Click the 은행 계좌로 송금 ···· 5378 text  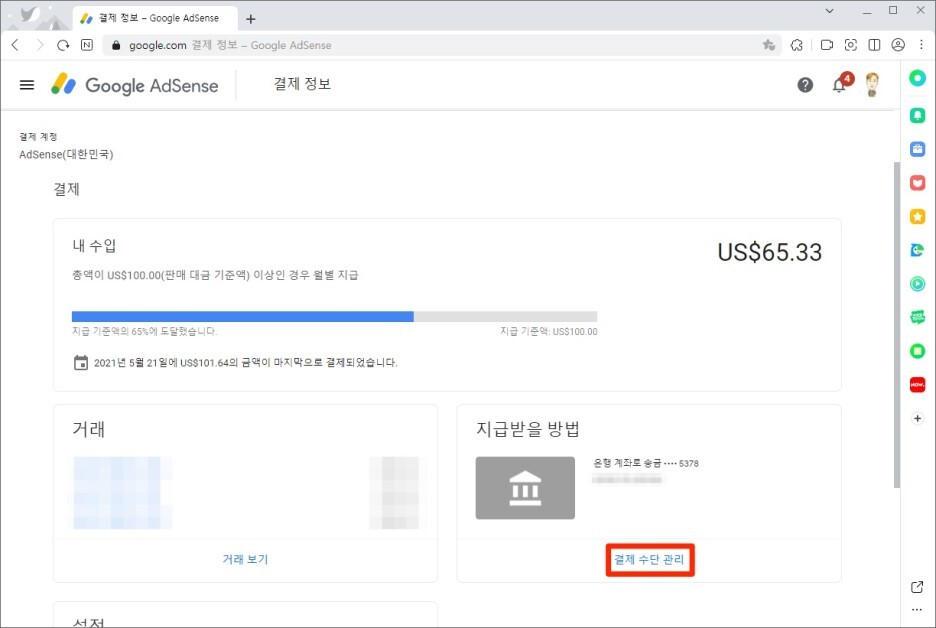pos(646,463)
